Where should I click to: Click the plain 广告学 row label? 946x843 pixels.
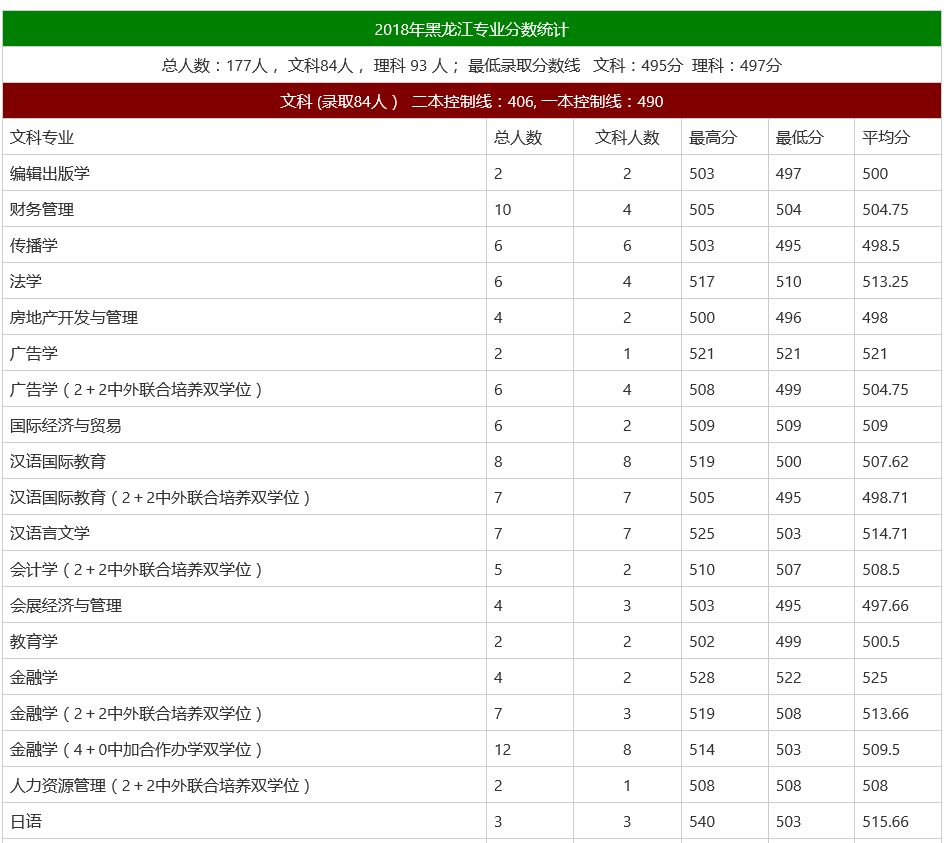[x=34, y=354]
